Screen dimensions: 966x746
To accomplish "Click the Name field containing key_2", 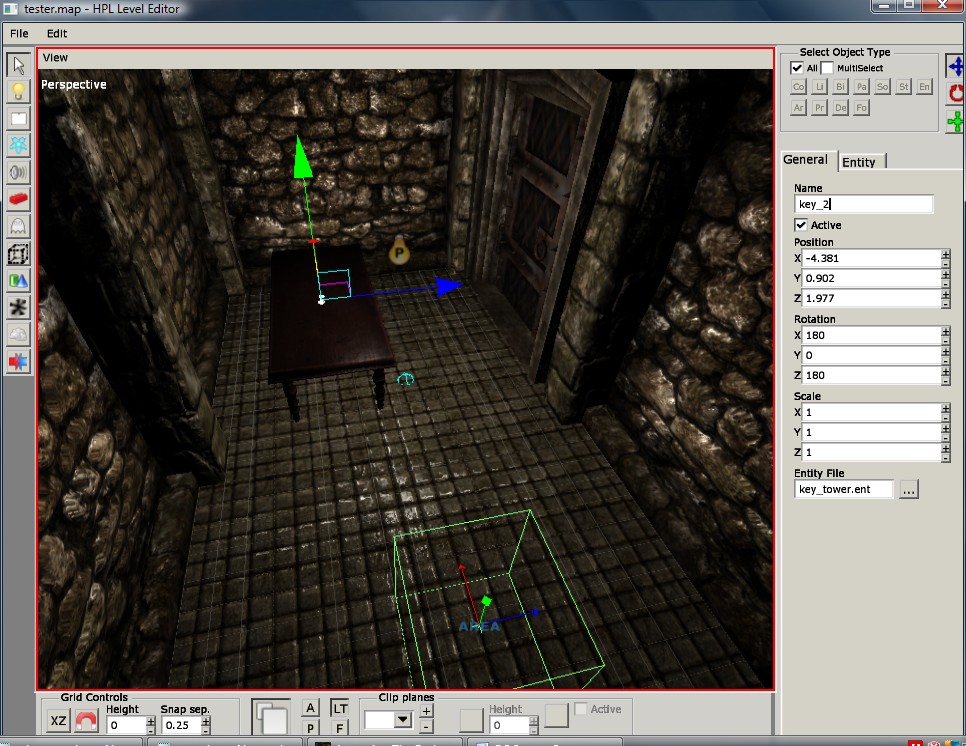I will (863, 204).
